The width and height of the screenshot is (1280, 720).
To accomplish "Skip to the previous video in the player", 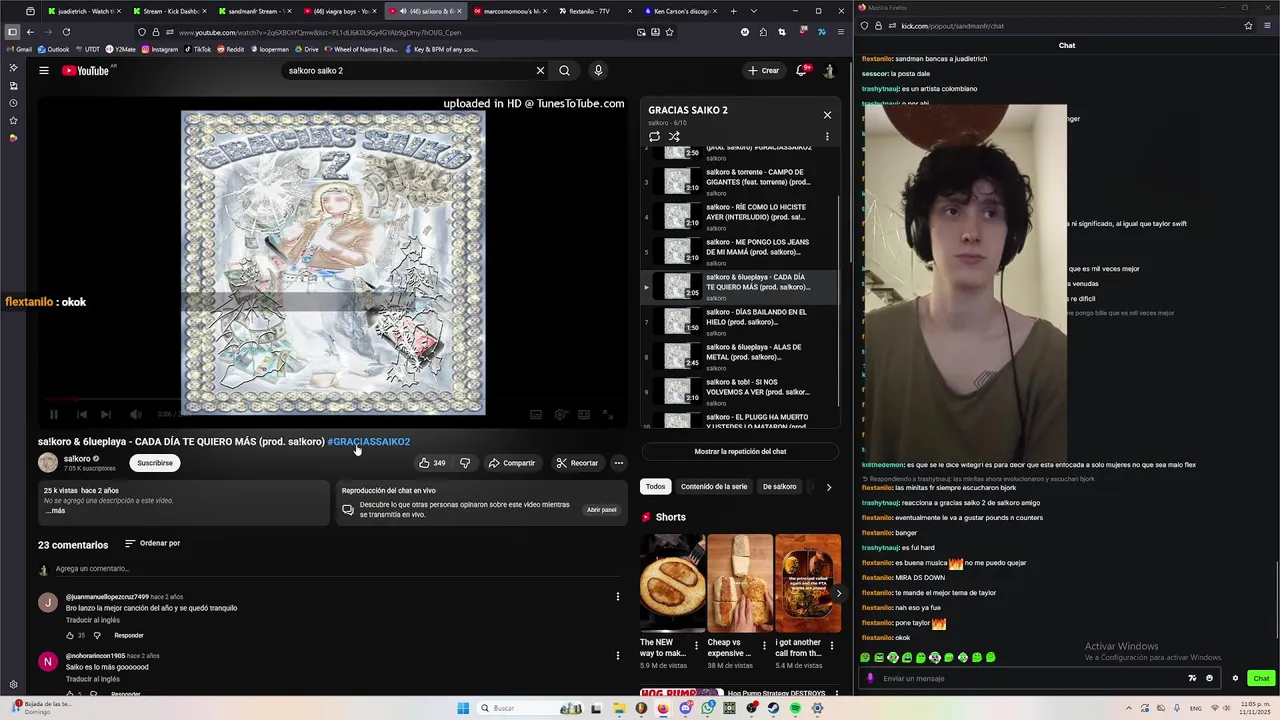I will [x=82, y=414].
